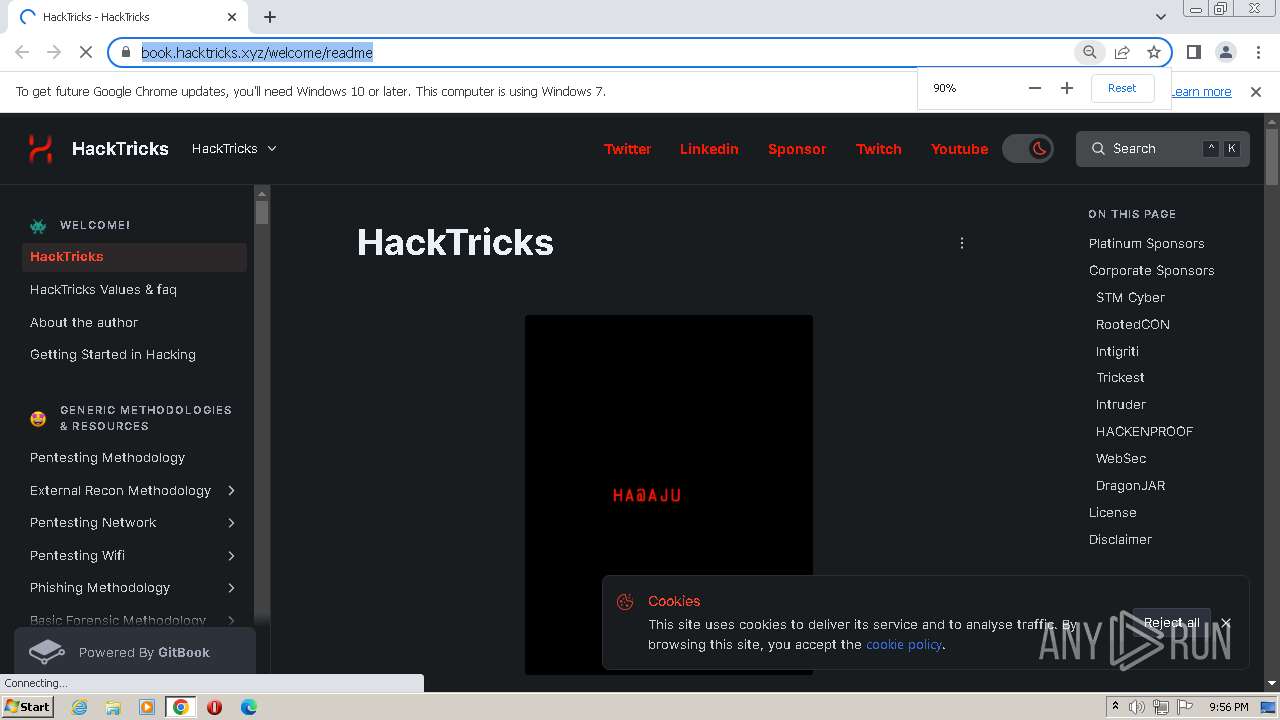
Task: Expand Pentesting Wifi chevron
Action: click(231, 555)
